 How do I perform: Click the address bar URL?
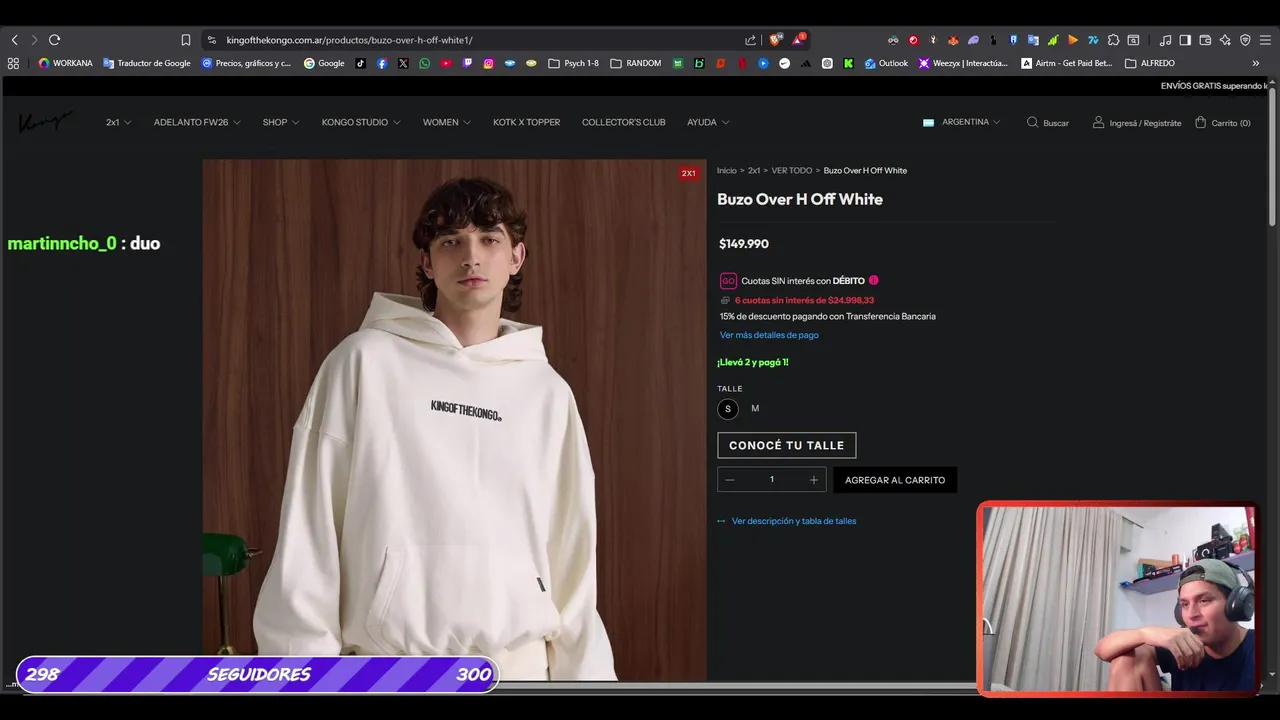pos(349,40)
